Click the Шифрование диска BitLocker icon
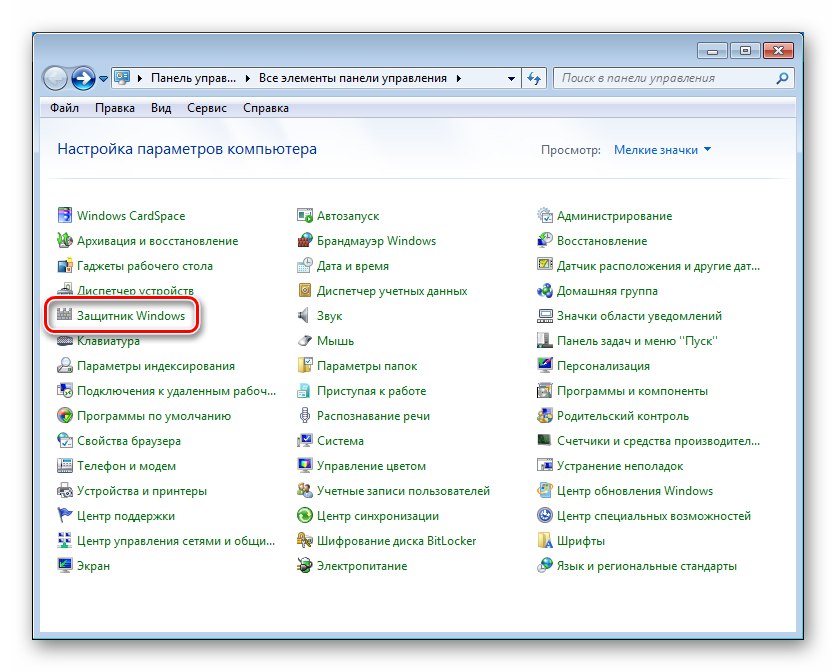836x672 pixels. tap(304, 541)
